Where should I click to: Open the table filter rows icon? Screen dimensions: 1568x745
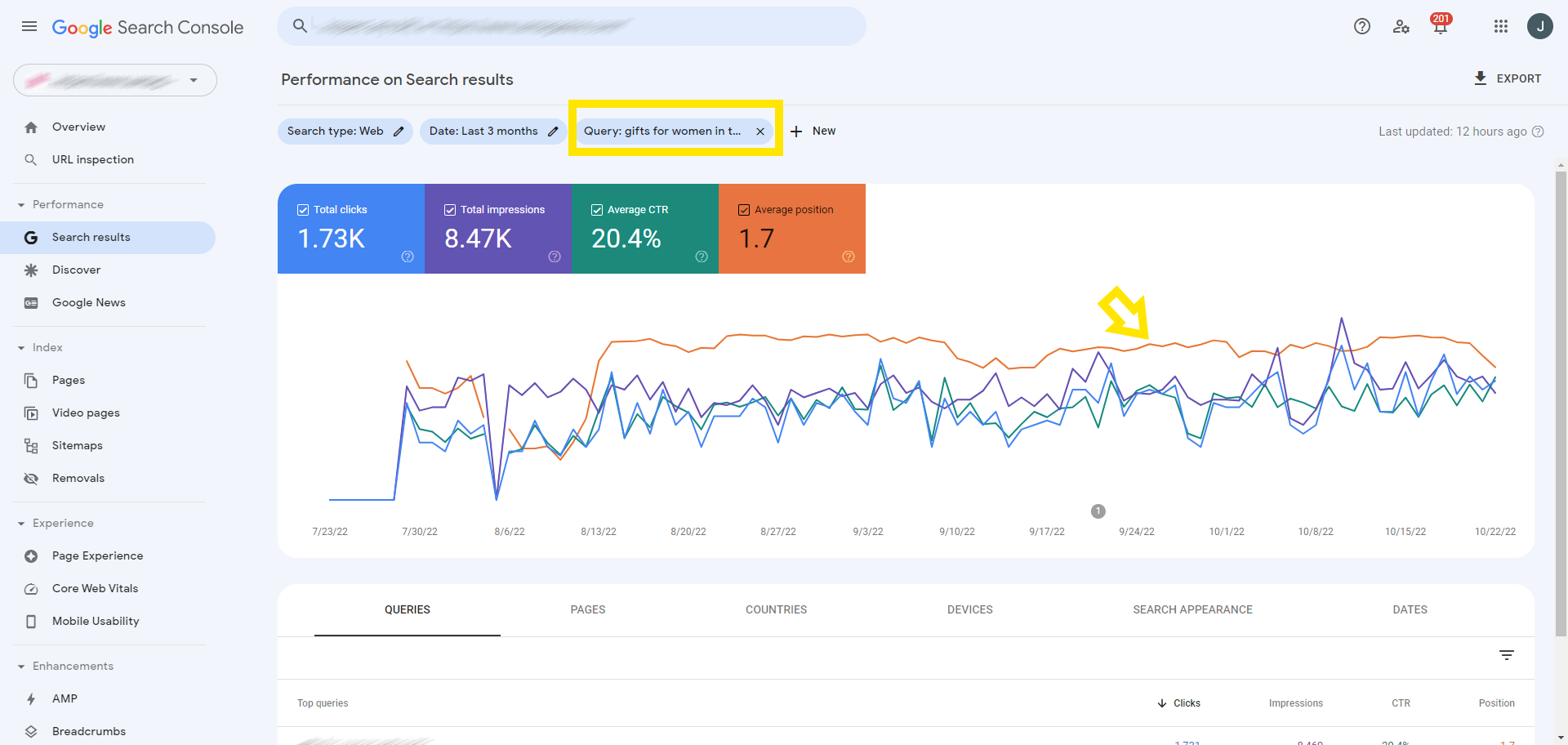tap(1507, 655)
